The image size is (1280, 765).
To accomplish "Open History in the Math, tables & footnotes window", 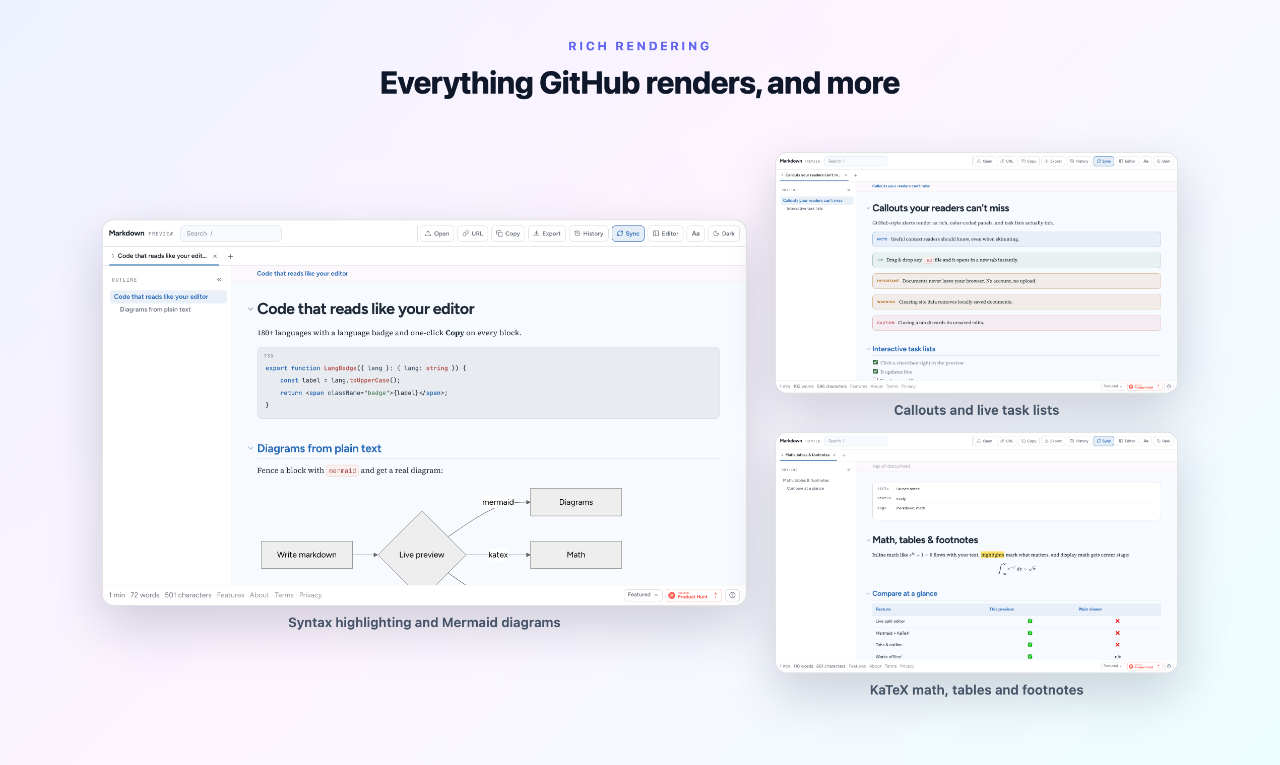I will [x=1079, y=440].
